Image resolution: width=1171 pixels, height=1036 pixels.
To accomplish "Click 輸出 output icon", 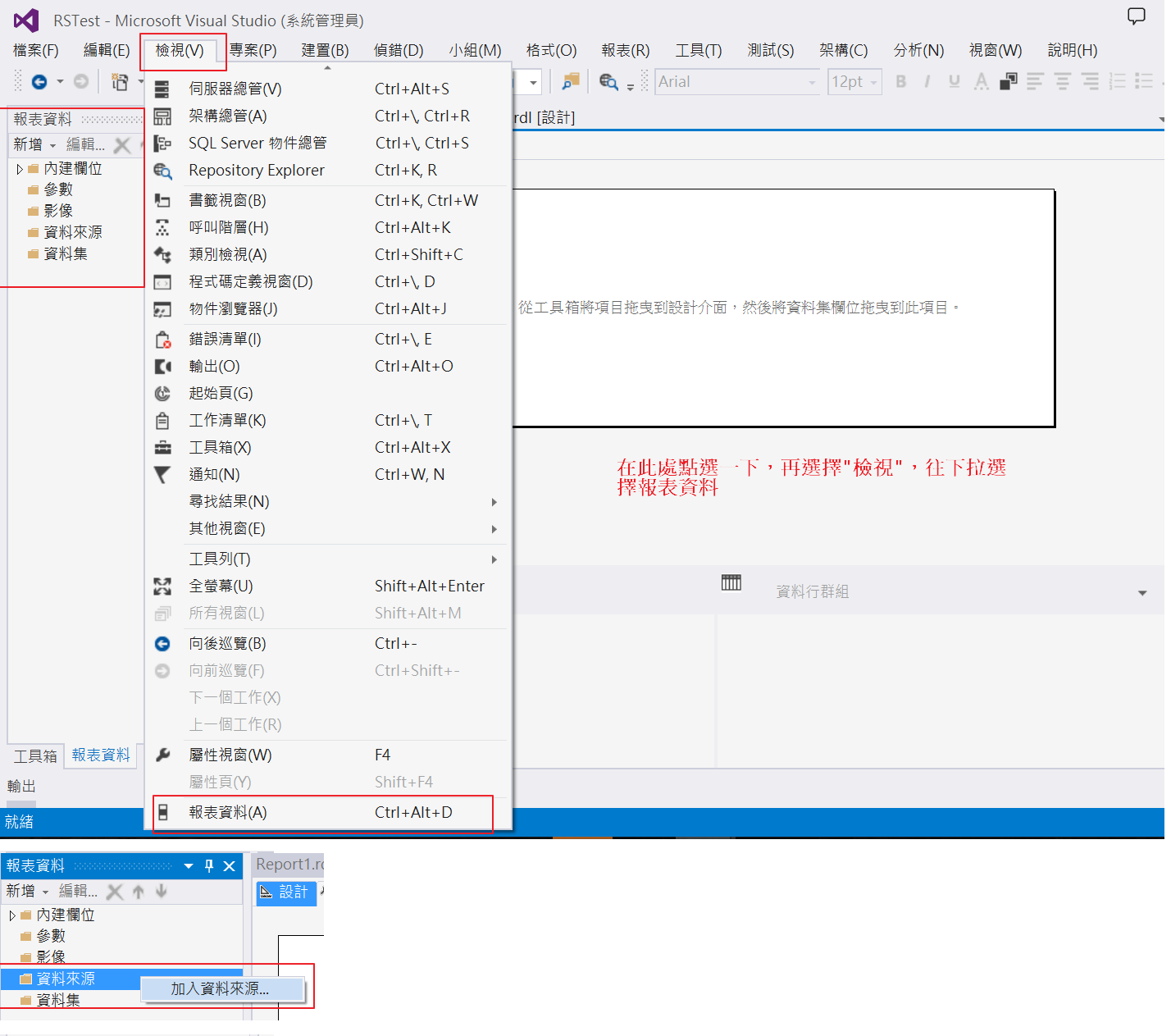I will pyautogui.click(x=162, y=366).
